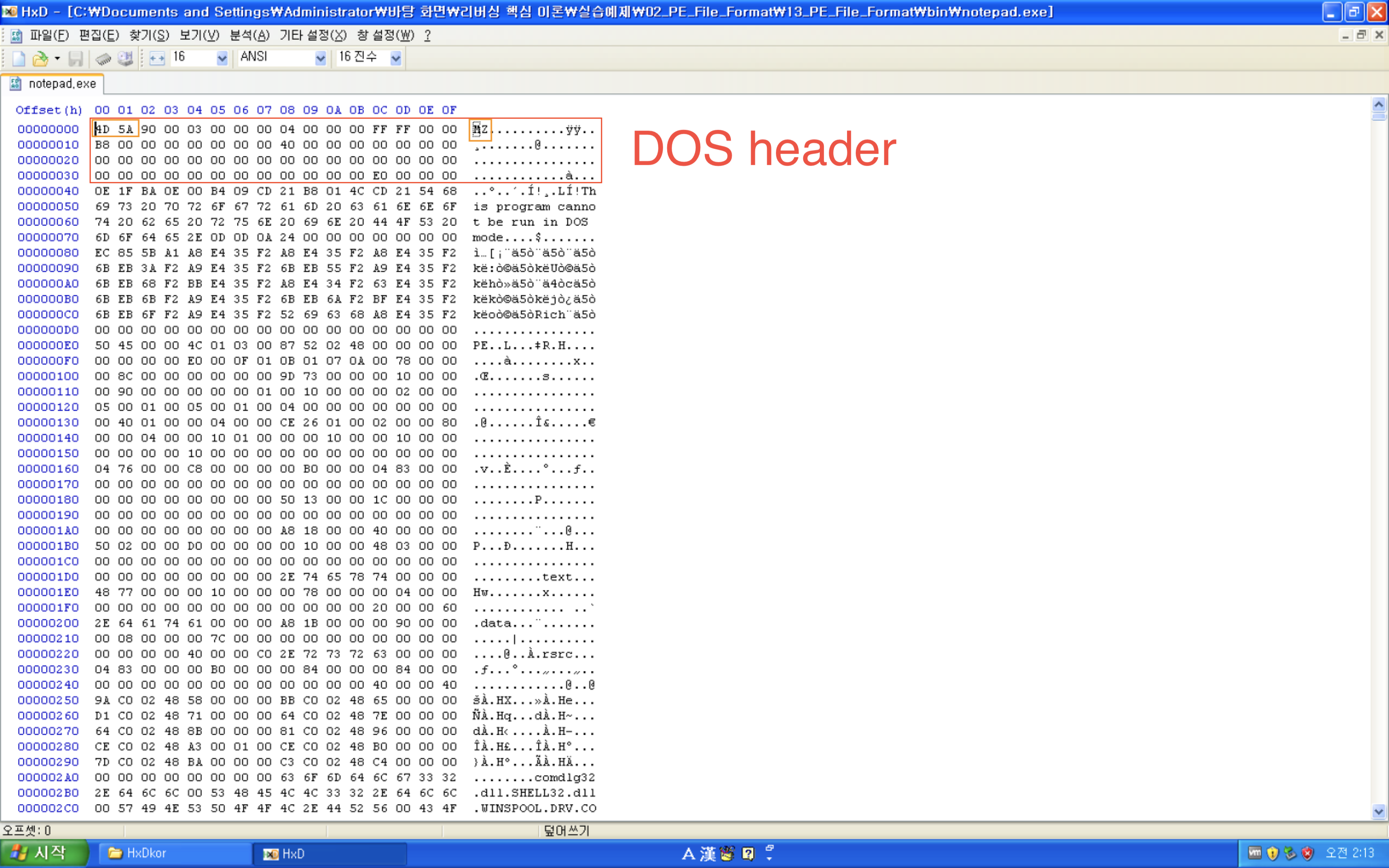Click the Open file folder icon
This screenshot has width=1389, height=868.
coord(40,58)
